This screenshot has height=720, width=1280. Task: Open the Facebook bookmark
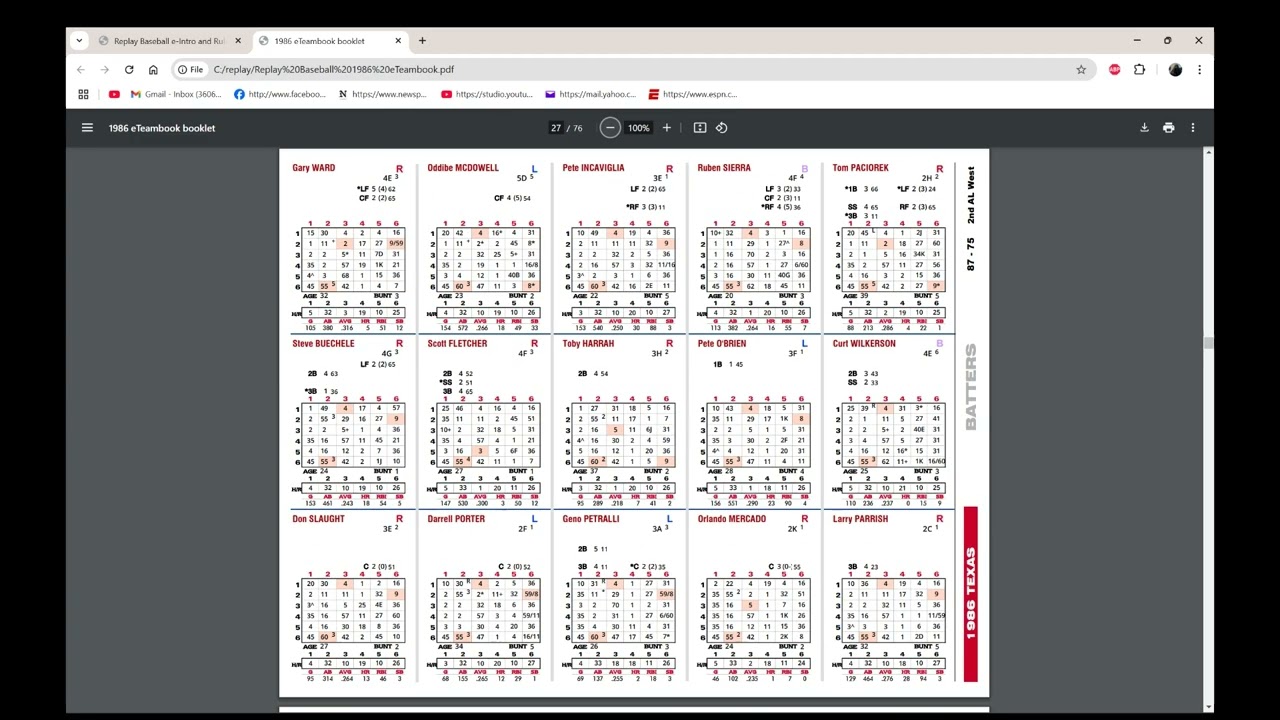(280, 94)
